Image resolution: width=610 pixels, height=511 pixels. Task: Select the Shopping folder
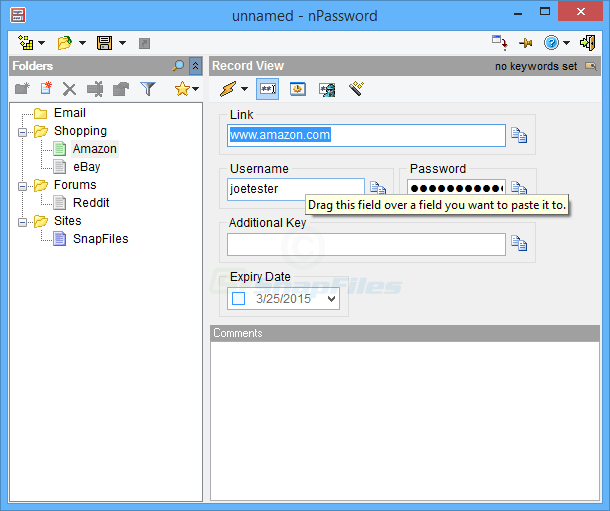(80, 131)
